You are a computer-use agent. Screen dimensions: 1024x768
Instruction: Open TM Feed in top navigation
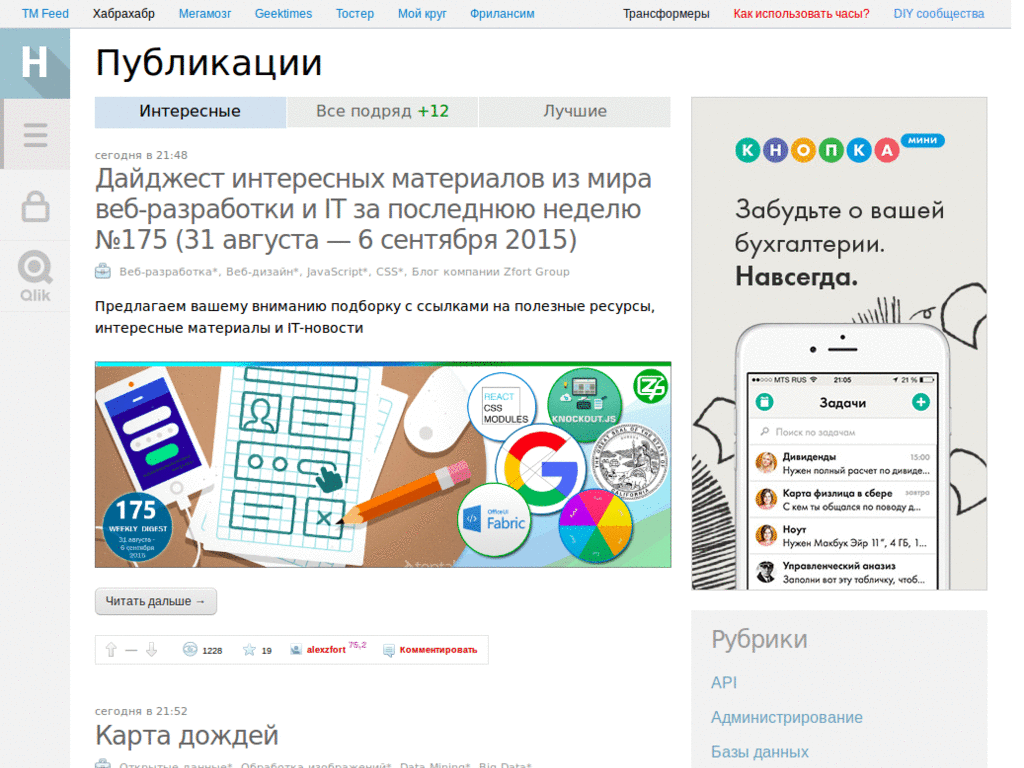pos(45,14)
